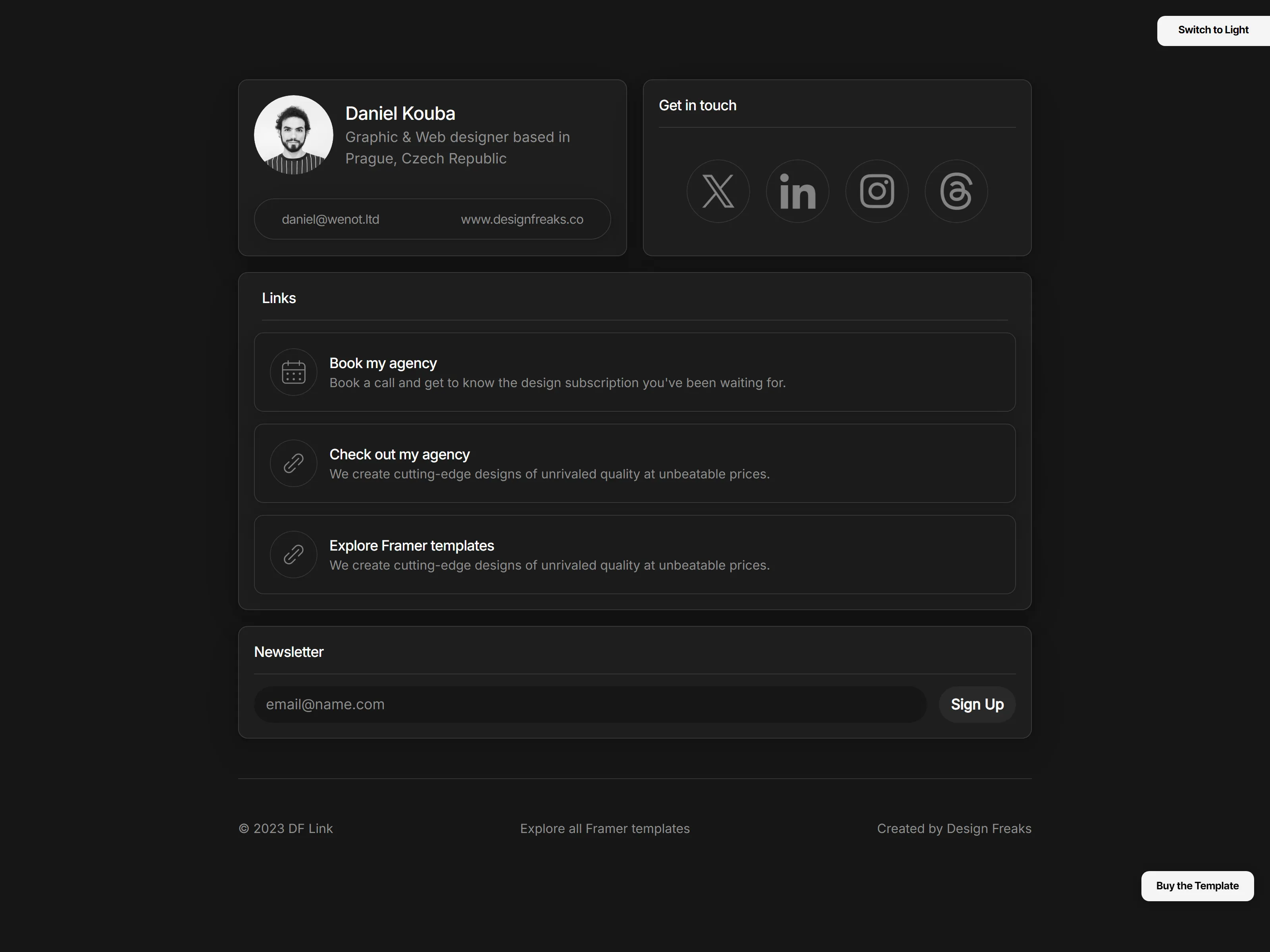Select the Daniel Kouba name heading
1270x952 pixels.
coord(400,113)
